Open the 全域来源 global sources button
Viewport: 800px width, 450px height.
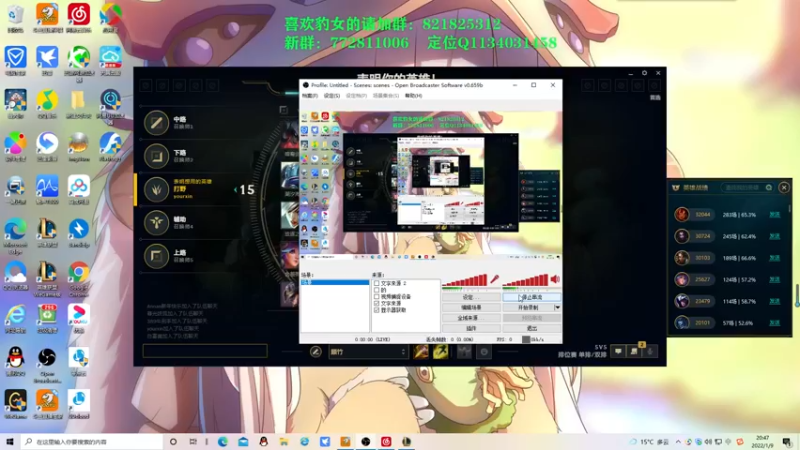click(x=471, y=318)
